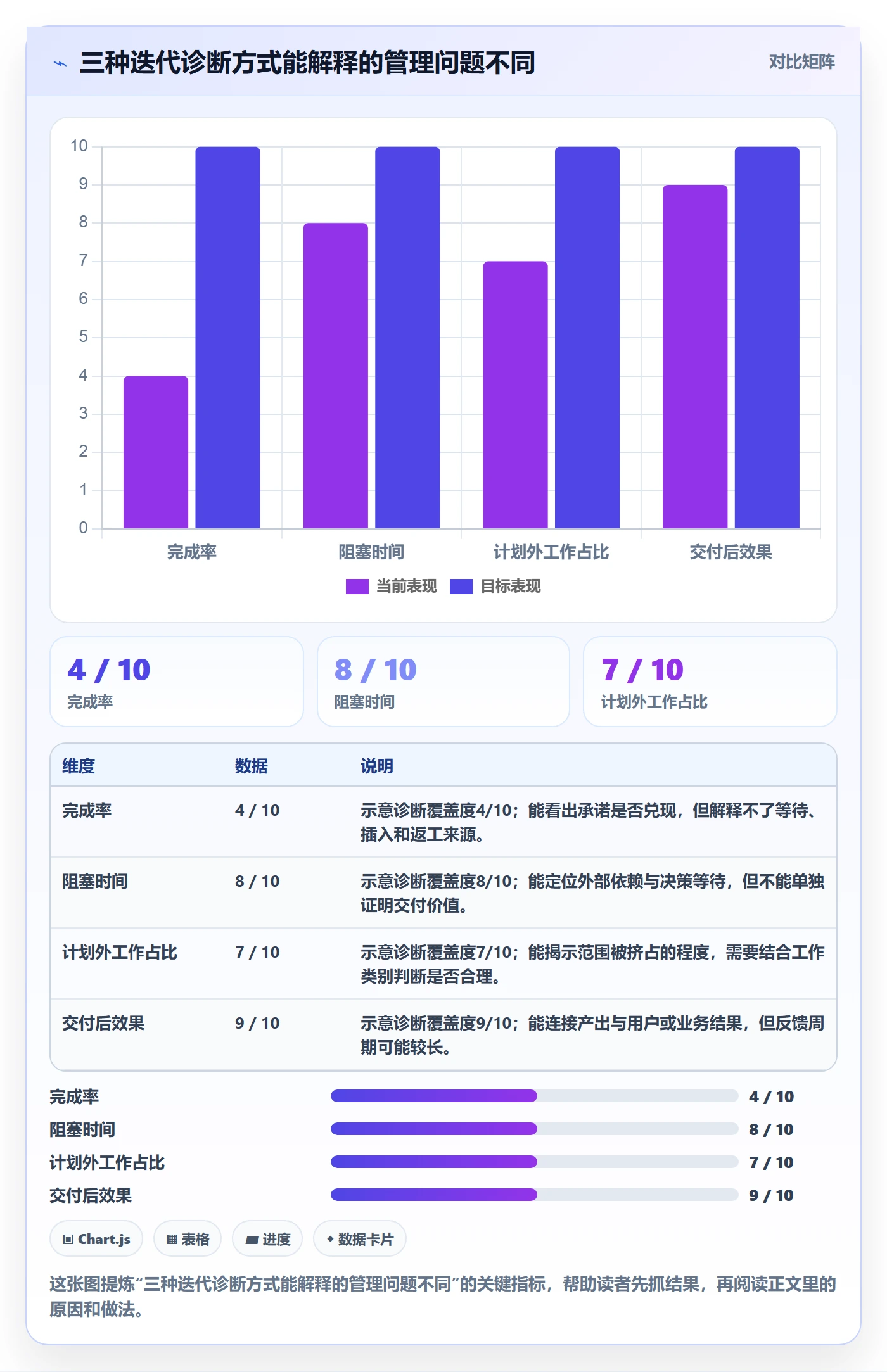
Task: Click the purple 计划外工作占比 current bar
Action: pos(515,395)
